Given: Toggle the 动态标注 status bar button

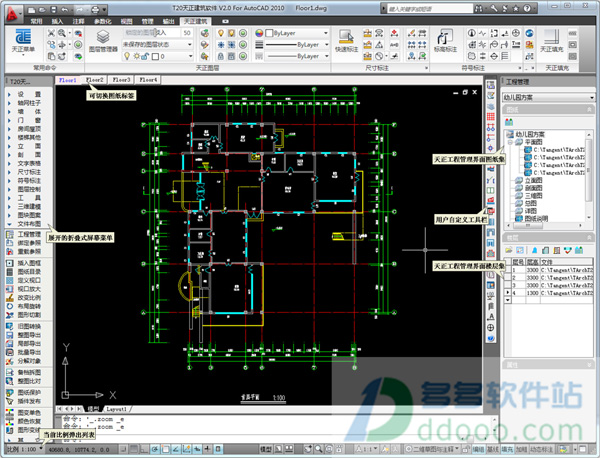Looking at the screenshot, I should pyautogui.click(x=541, y=449).
